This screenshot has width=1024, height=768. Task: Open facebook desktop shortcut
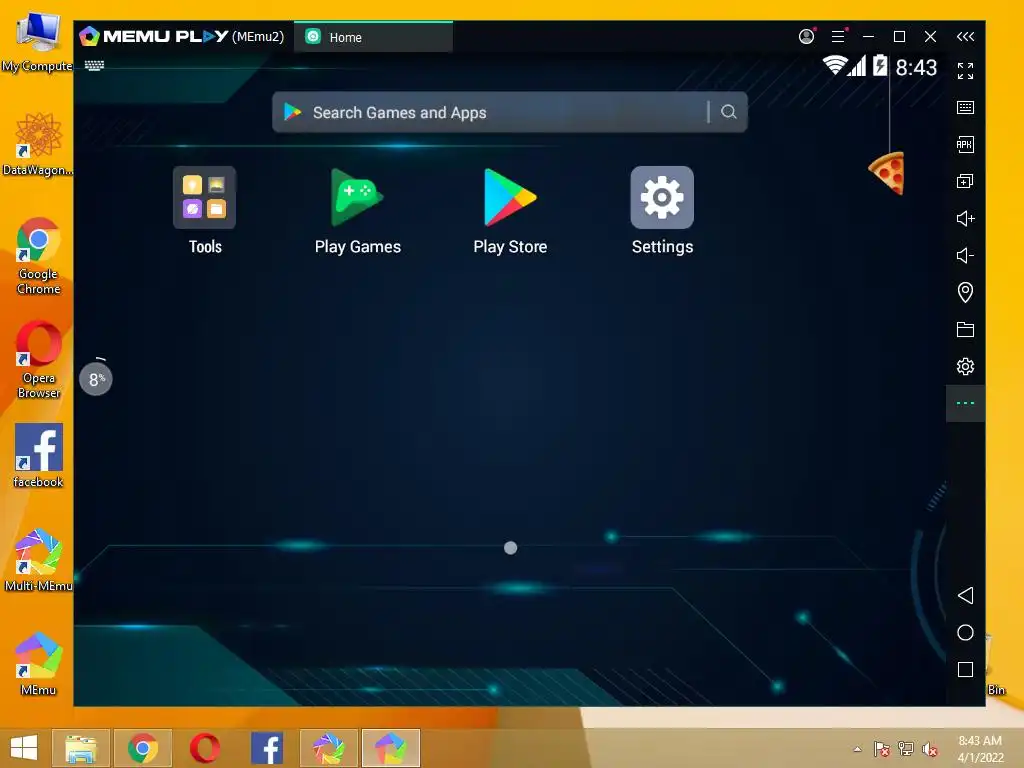coord(39,455)
